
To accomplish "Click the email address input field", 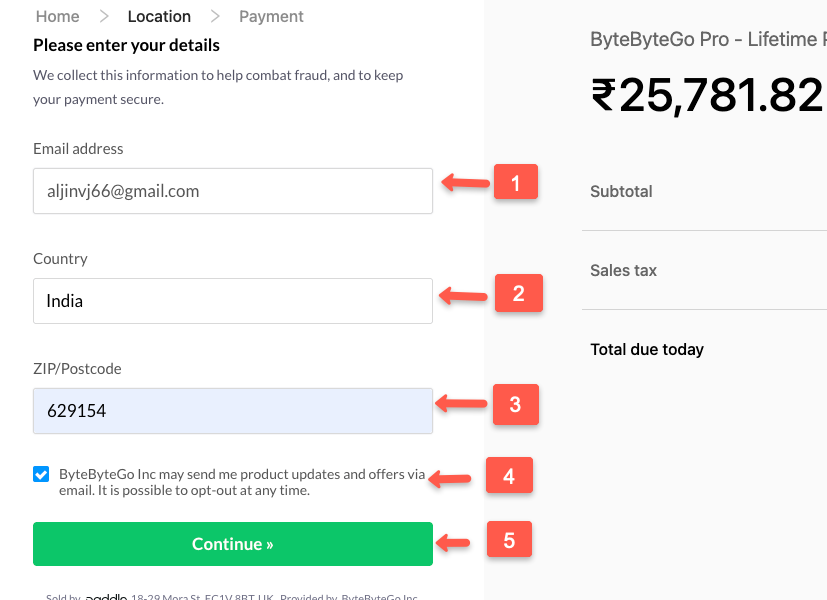I will point(232,190).
